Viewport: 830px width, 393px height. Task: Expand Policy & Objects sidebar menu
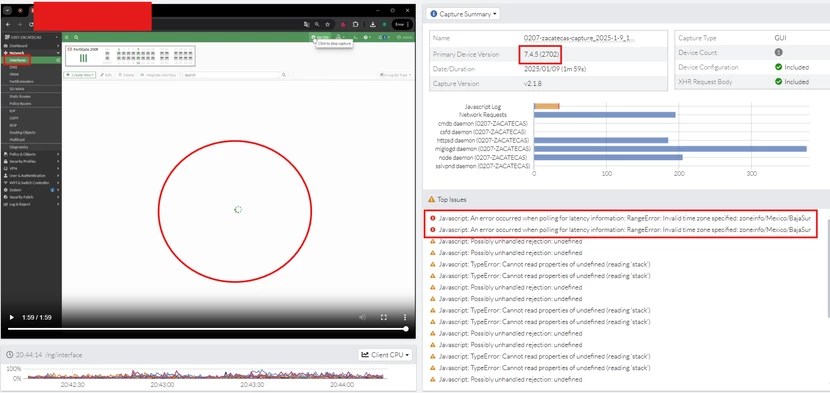pyautogui.click(x=31, y=154)
